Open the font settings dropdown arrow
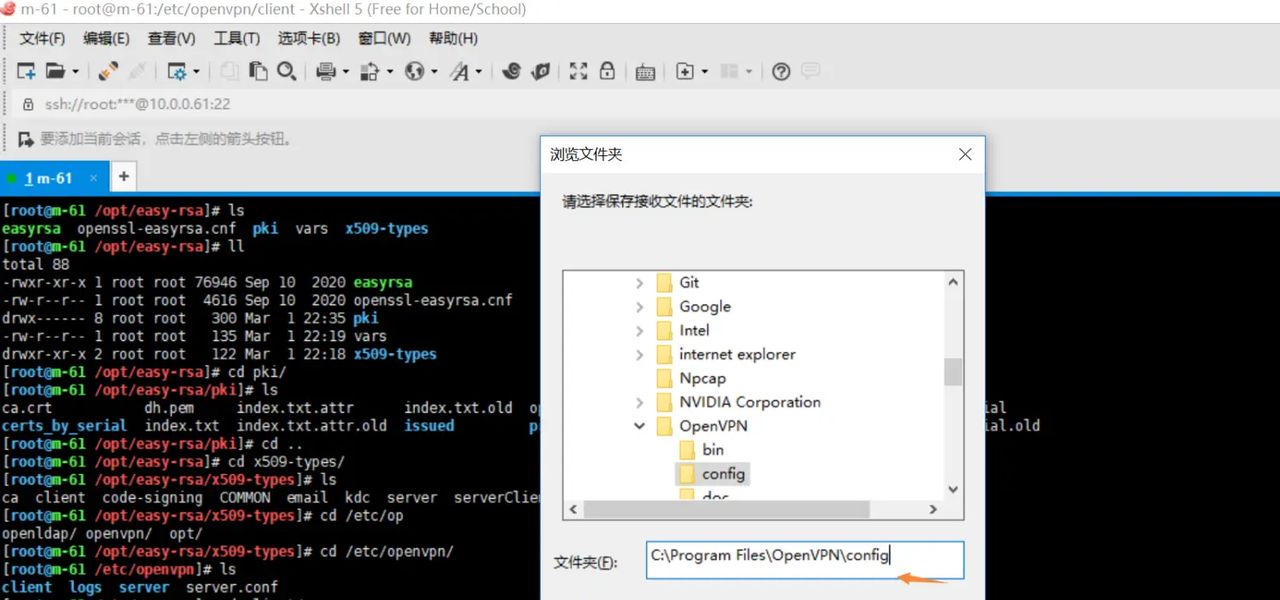Screen dimensions: 1280x600 tap(479, 72)
